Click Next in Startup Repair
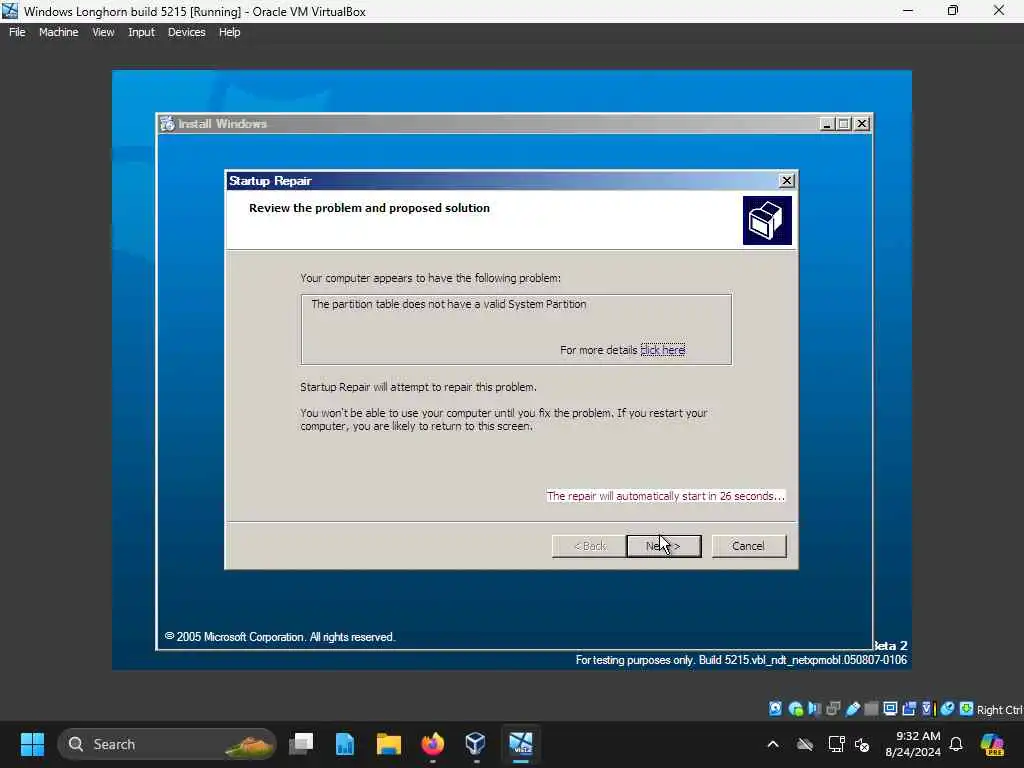 pyautogui.click(x=664, y=546)
